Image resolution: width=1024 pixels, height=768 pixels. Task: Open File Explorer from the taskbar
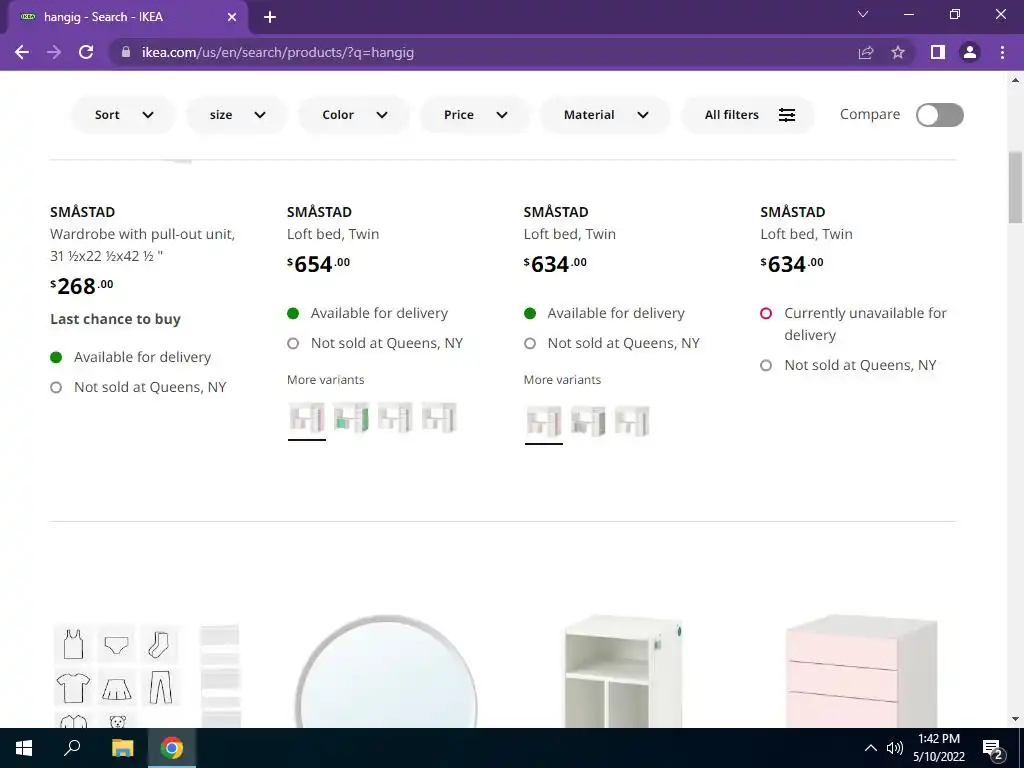122,748
